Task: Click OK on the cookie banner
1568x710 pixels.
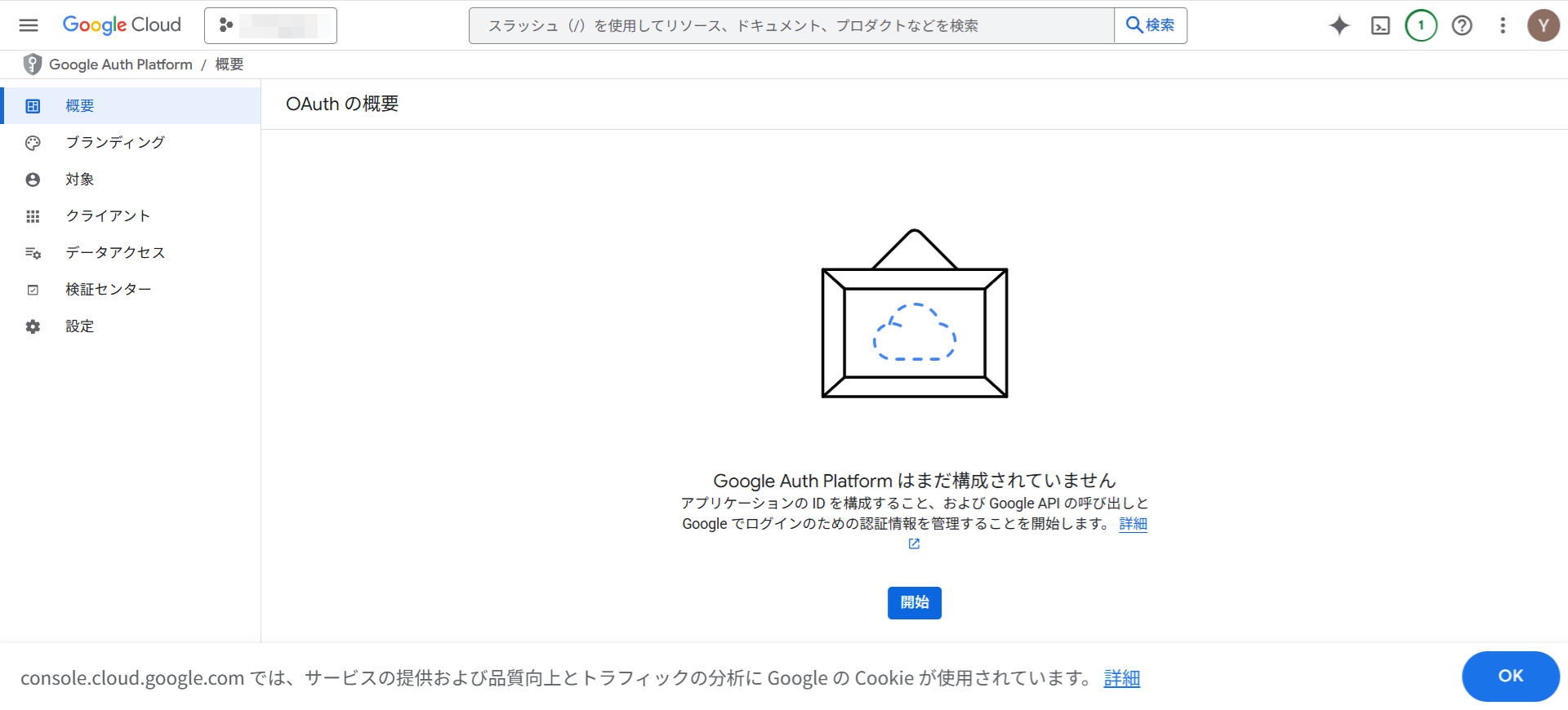Action: [1510, 676]
